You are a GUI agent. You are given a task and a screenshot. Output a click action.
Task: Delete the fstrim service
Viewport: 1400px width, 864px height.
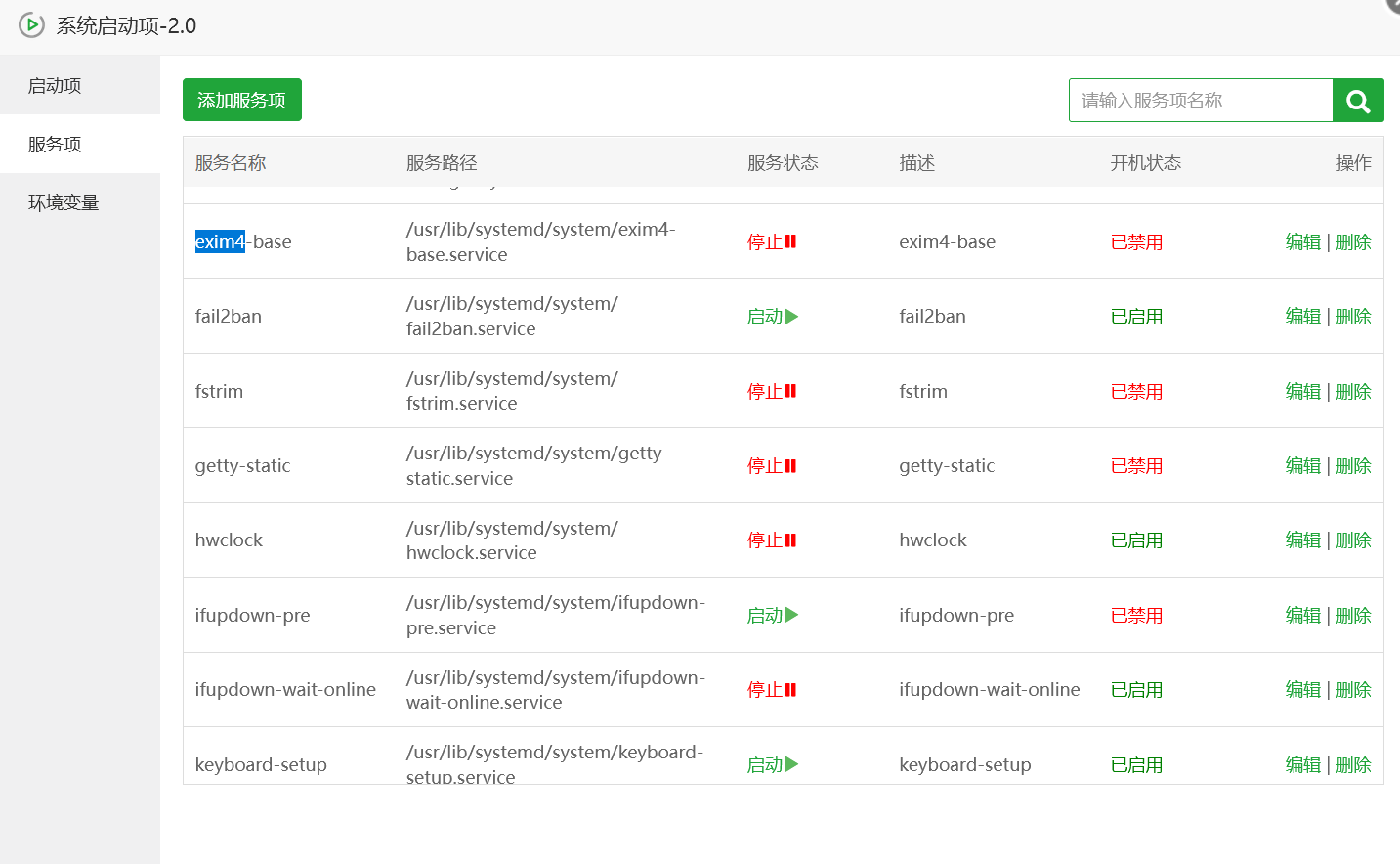(x=1353, y=391)
